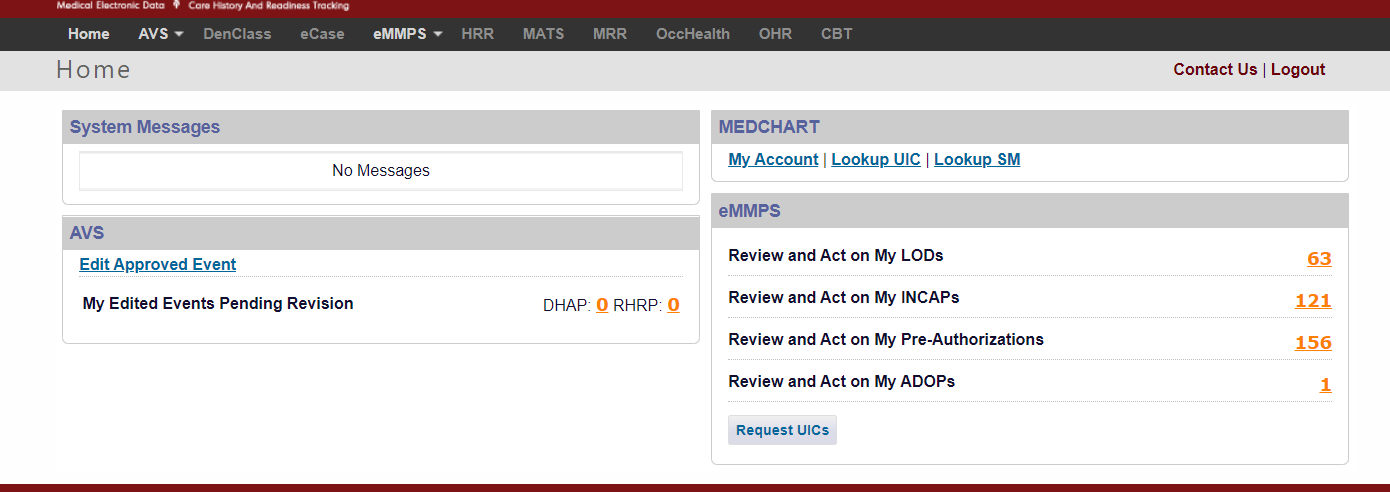This screenshot has width=1390, height=492.
Task: Expand the AVS dropdown arrow
Action: point(179,34)
